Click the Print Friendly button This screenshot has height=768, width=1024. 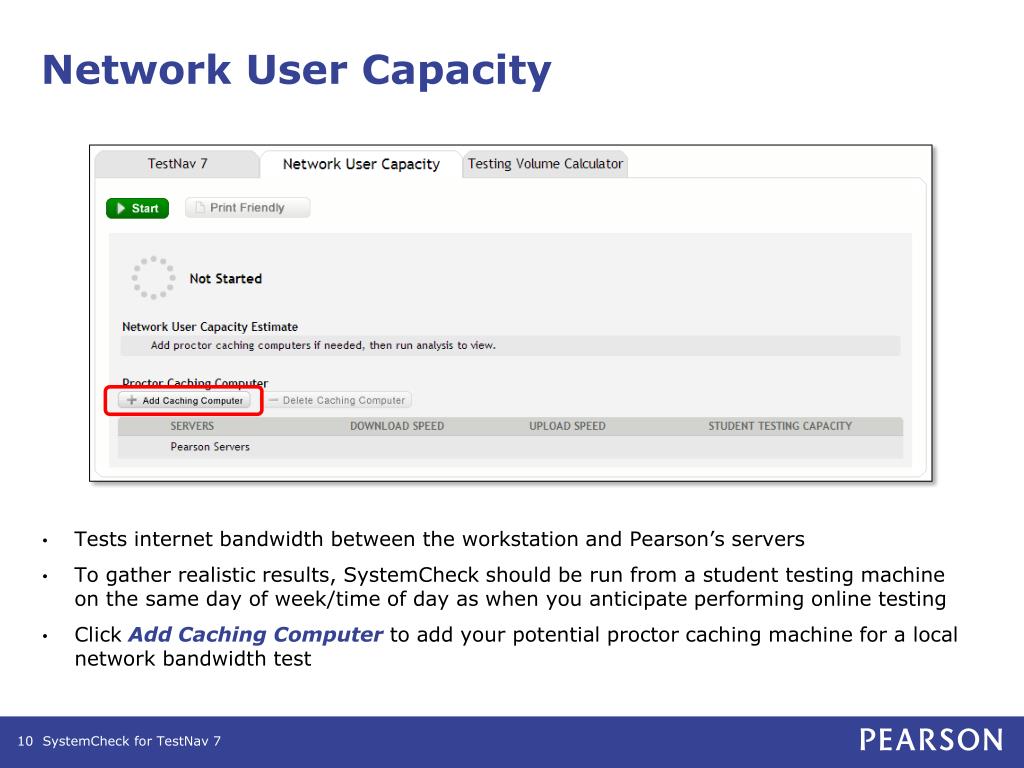pyautogui.click(x=248, y=208)
